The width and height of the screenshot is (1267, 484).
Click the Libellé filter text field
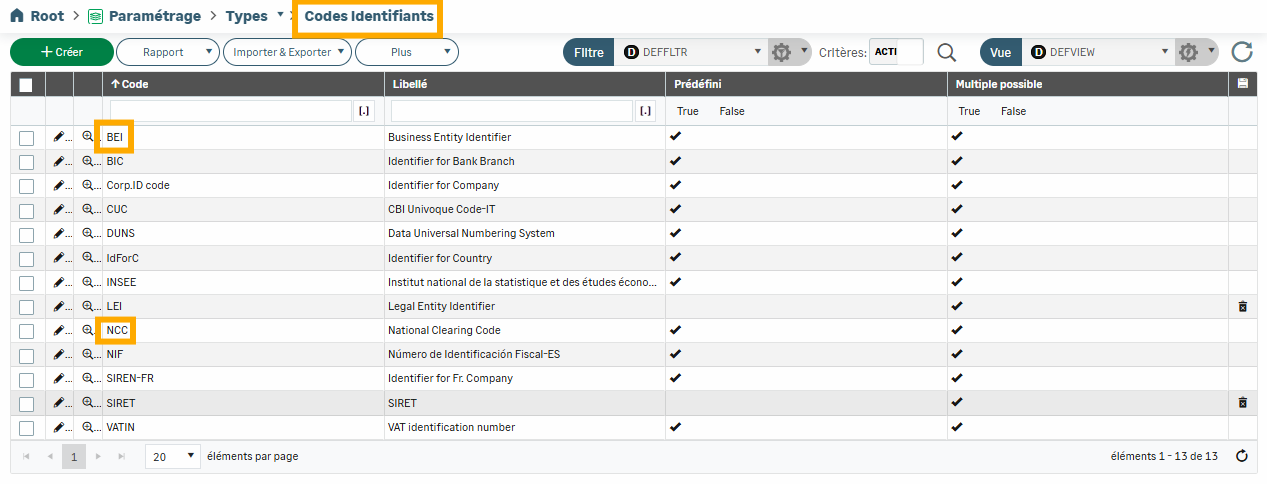coord(512,111)
